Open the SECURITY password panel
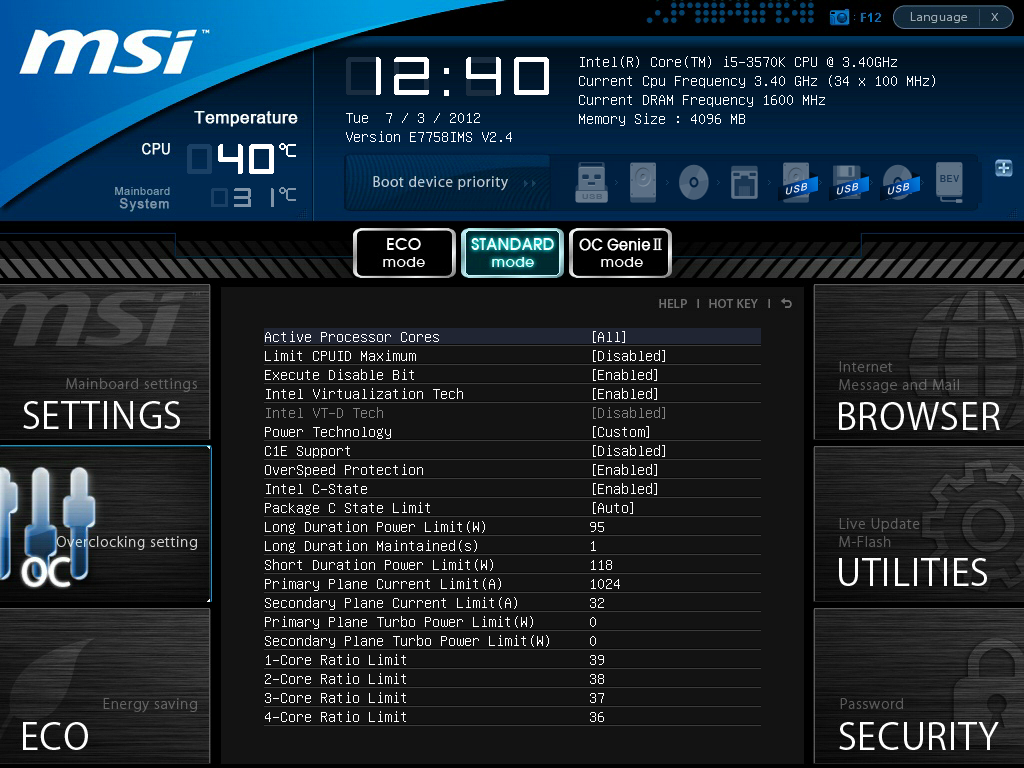The width and height of the screenshot is (1024, 768). [x=919, y=686]
